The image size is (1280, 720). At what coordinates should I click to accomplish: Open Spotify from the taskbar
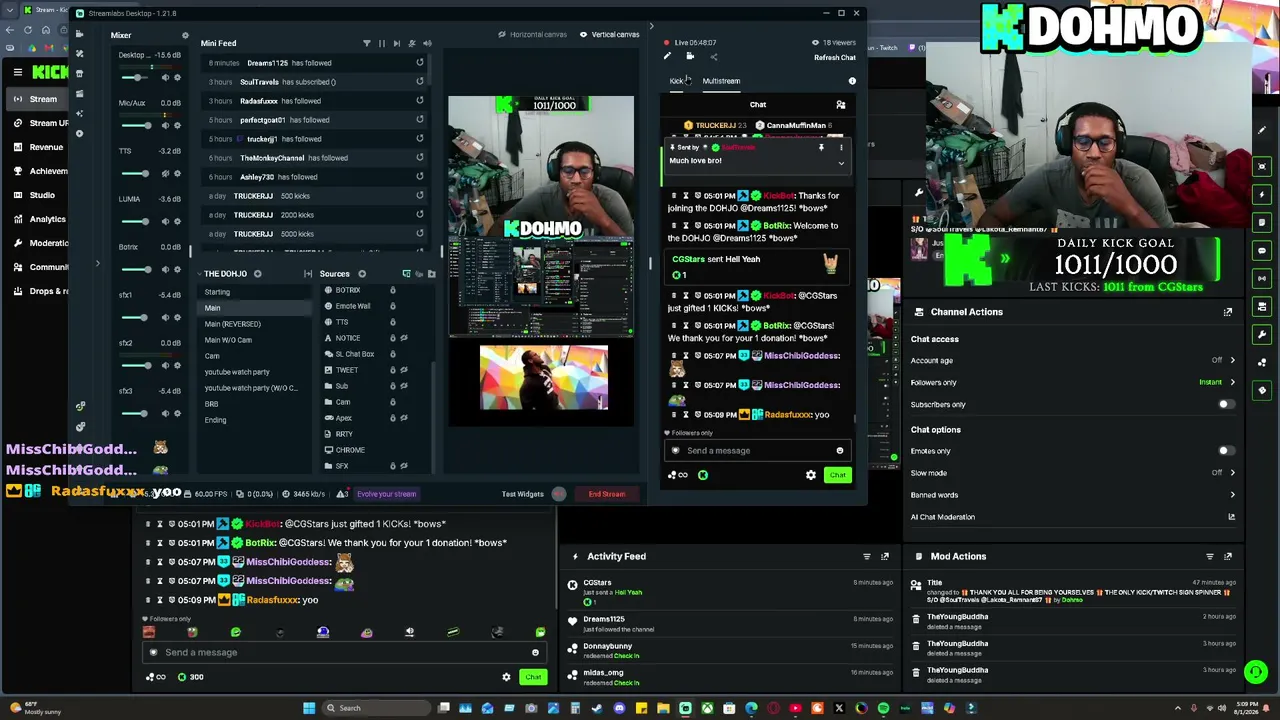point(883,708)
